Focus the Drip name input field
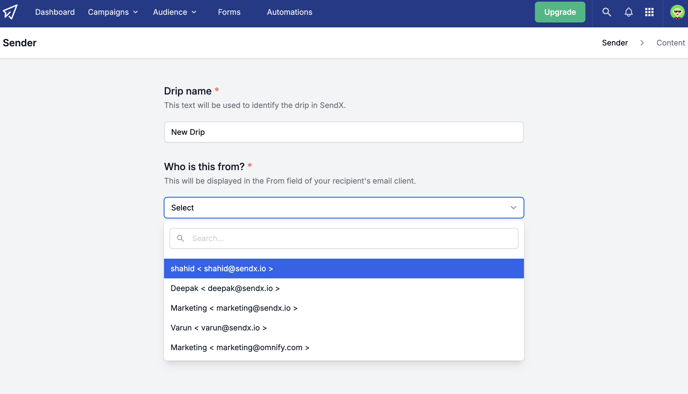The image size is (688, 394). pos(344,132)
